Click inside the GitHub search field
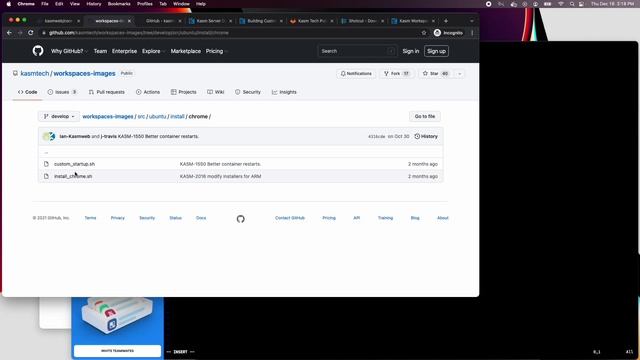The width and height of the screenshot is (640, 360). click(x=356, y=51)
